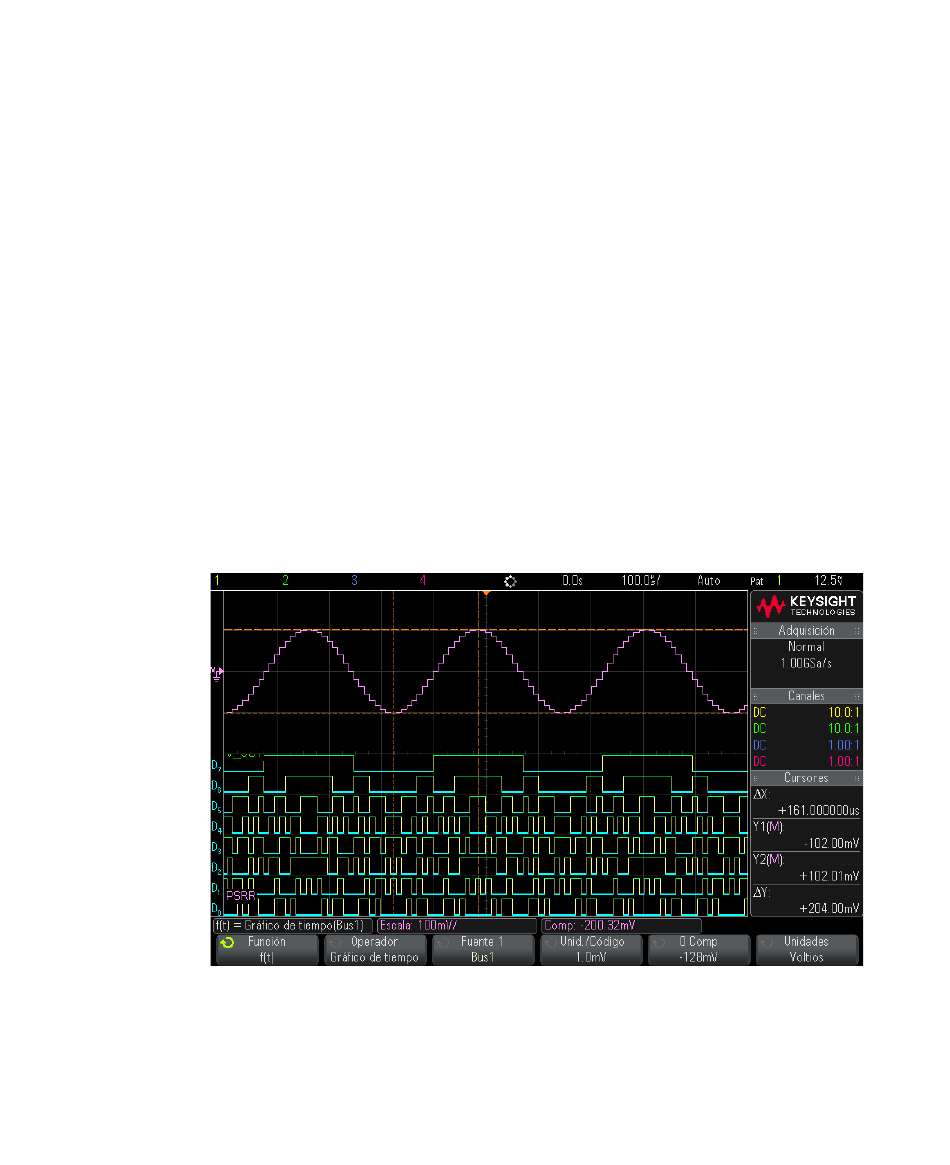
Task: Click the 12.5 trigger level value
Action: [828, 580]
